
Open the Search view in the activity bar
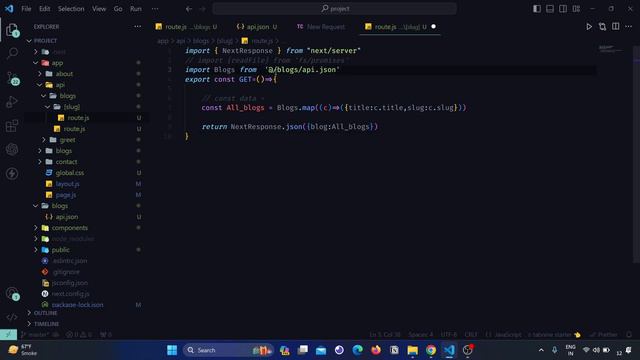[12, 53]
